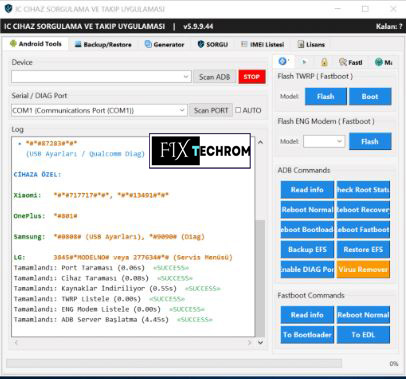Image resolution: width=406 pixels, height=379 pixels.
Task: Click the Restore EFS button
Action: pos(363,250)
